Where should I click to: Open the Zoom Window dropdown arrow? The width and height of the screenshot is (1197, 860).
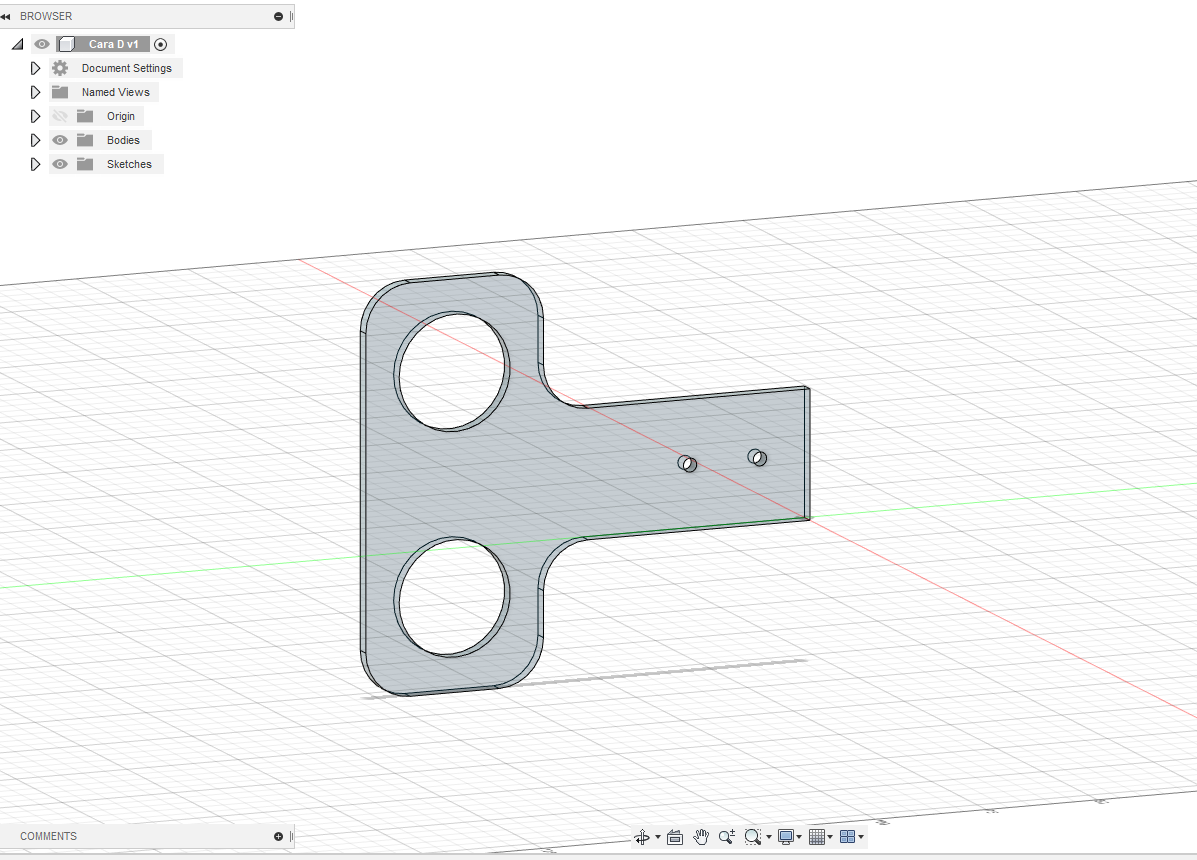tap(769, 837)
